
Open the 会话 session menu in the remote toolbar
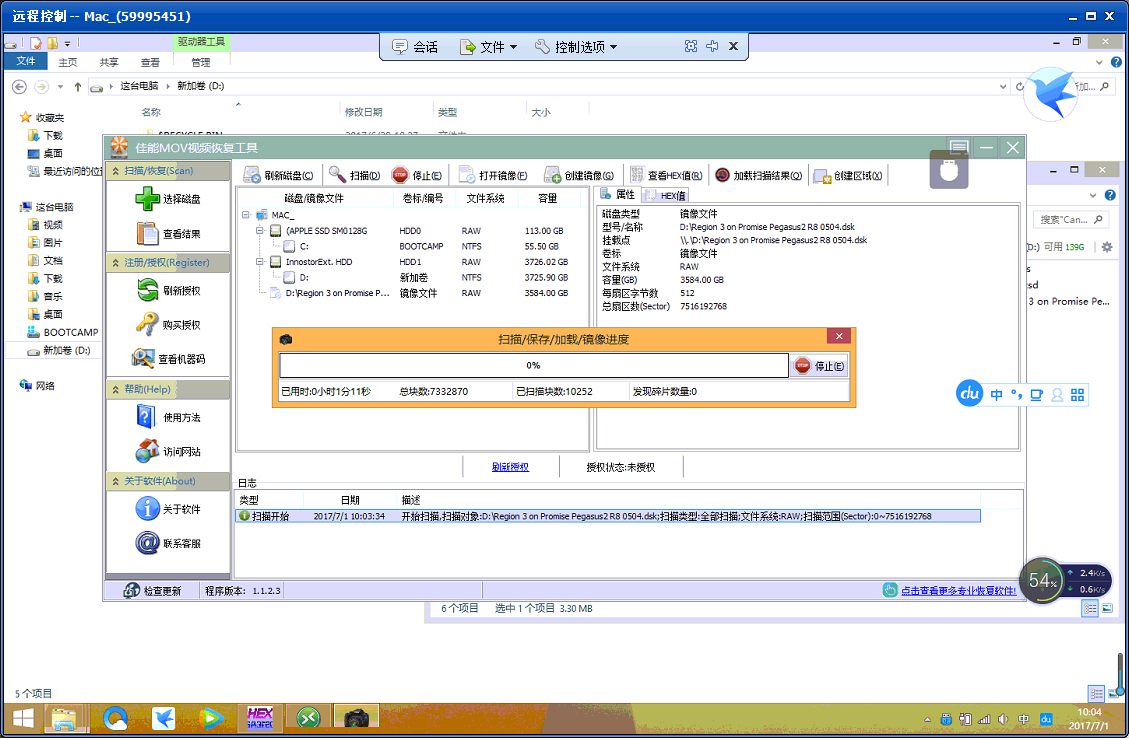click(415, 47)
